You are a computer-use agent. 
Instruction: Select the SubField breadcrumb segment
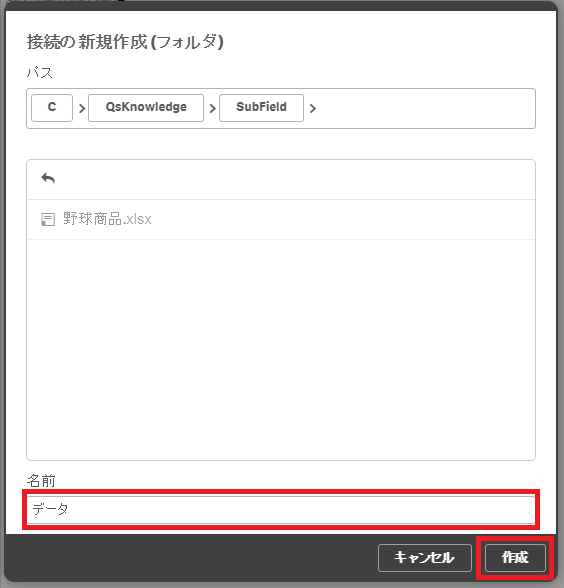point(261,108)
